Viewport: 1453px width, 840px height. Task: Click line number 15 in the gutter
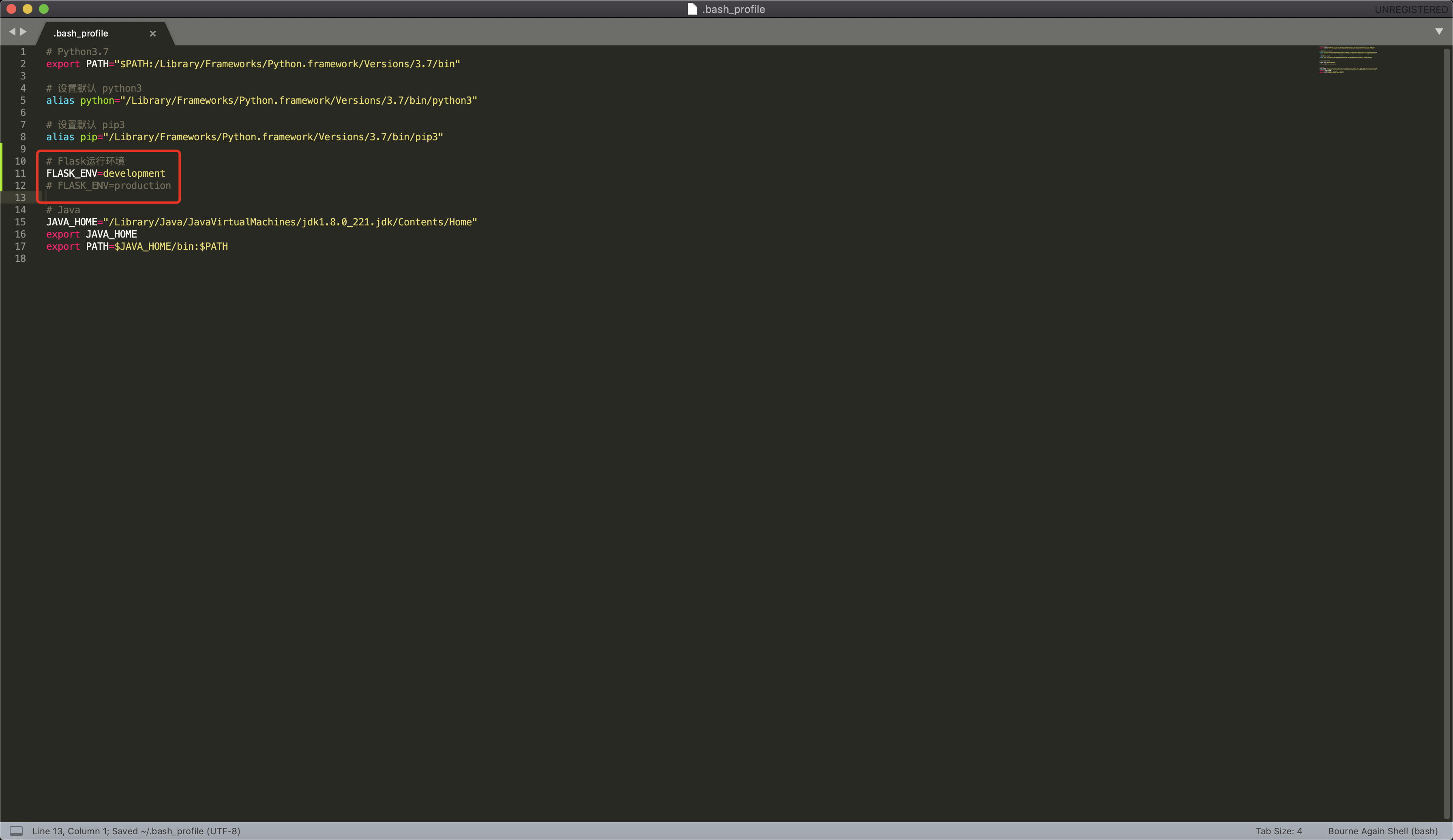20,222
